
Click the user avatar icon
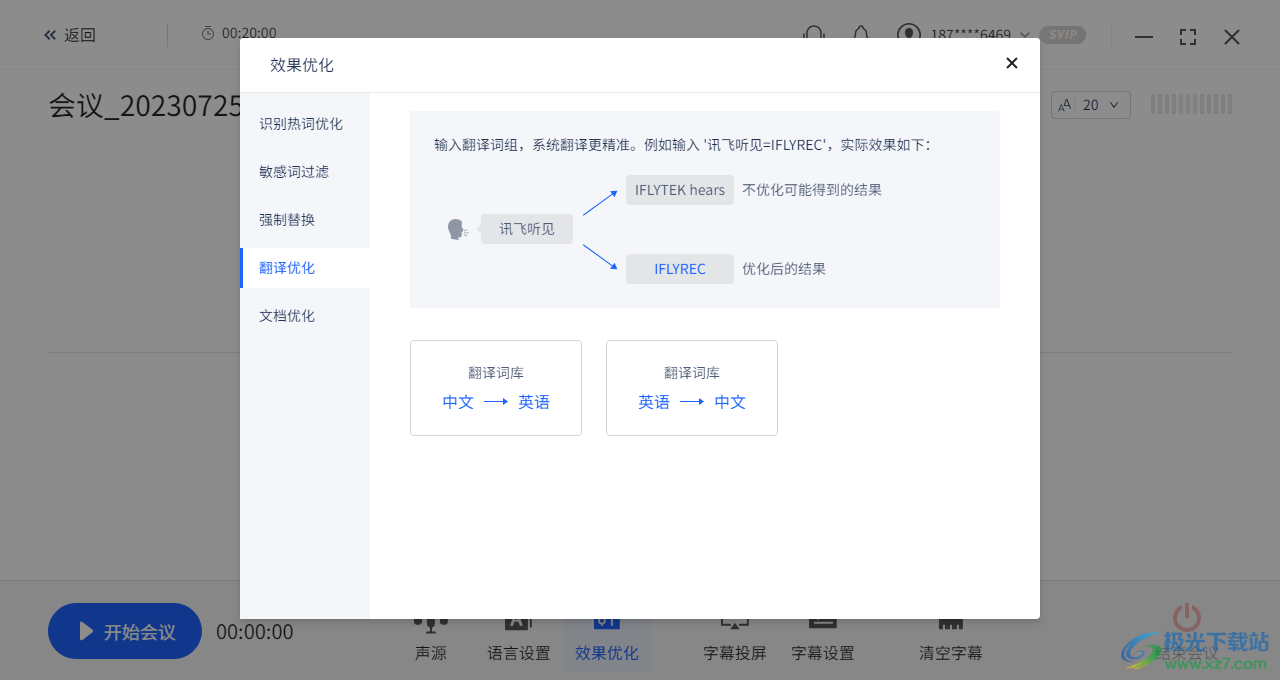point(908,33)
